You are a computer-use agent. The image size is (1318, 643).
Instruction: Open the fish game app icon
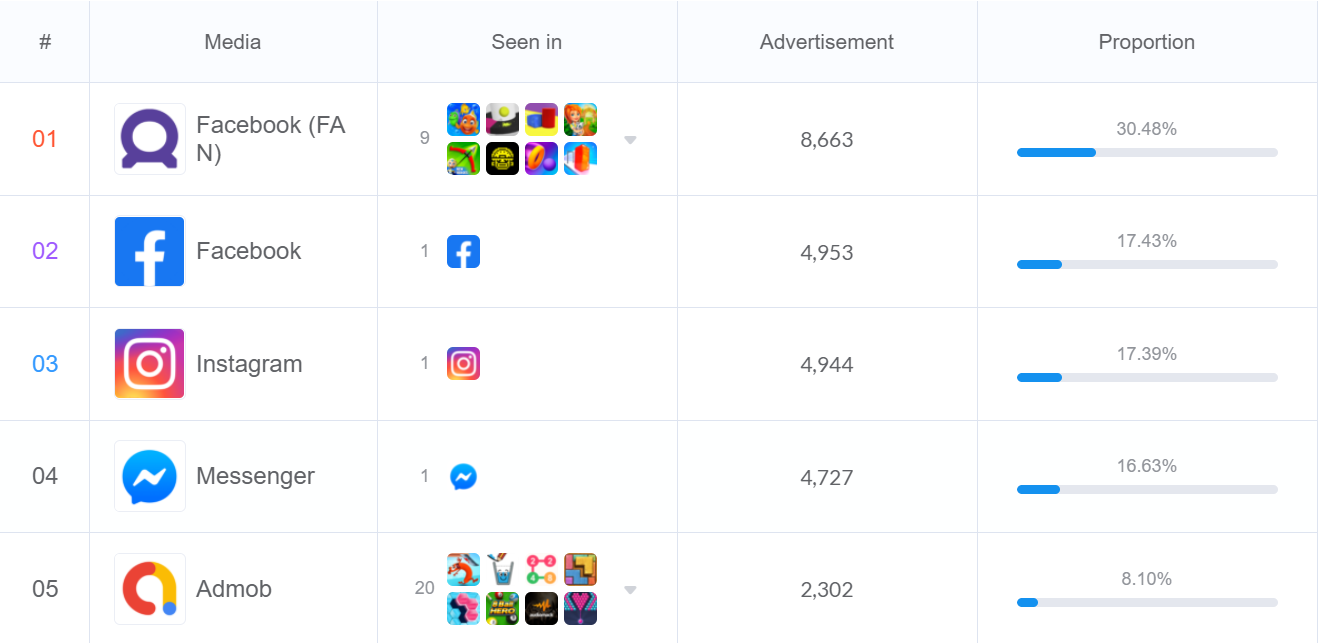click(x=463, y=120)
